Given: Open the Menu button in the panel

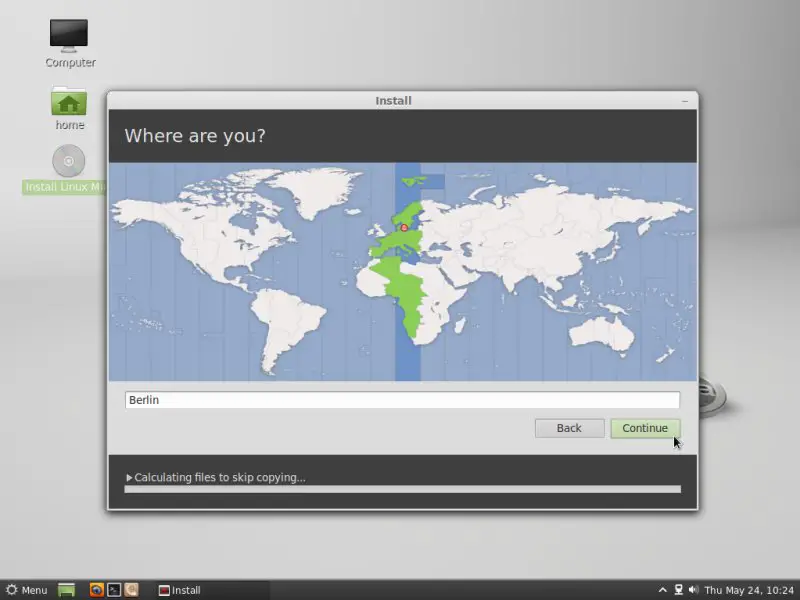Looking at the screenshot, I should [x=27, y=590].
